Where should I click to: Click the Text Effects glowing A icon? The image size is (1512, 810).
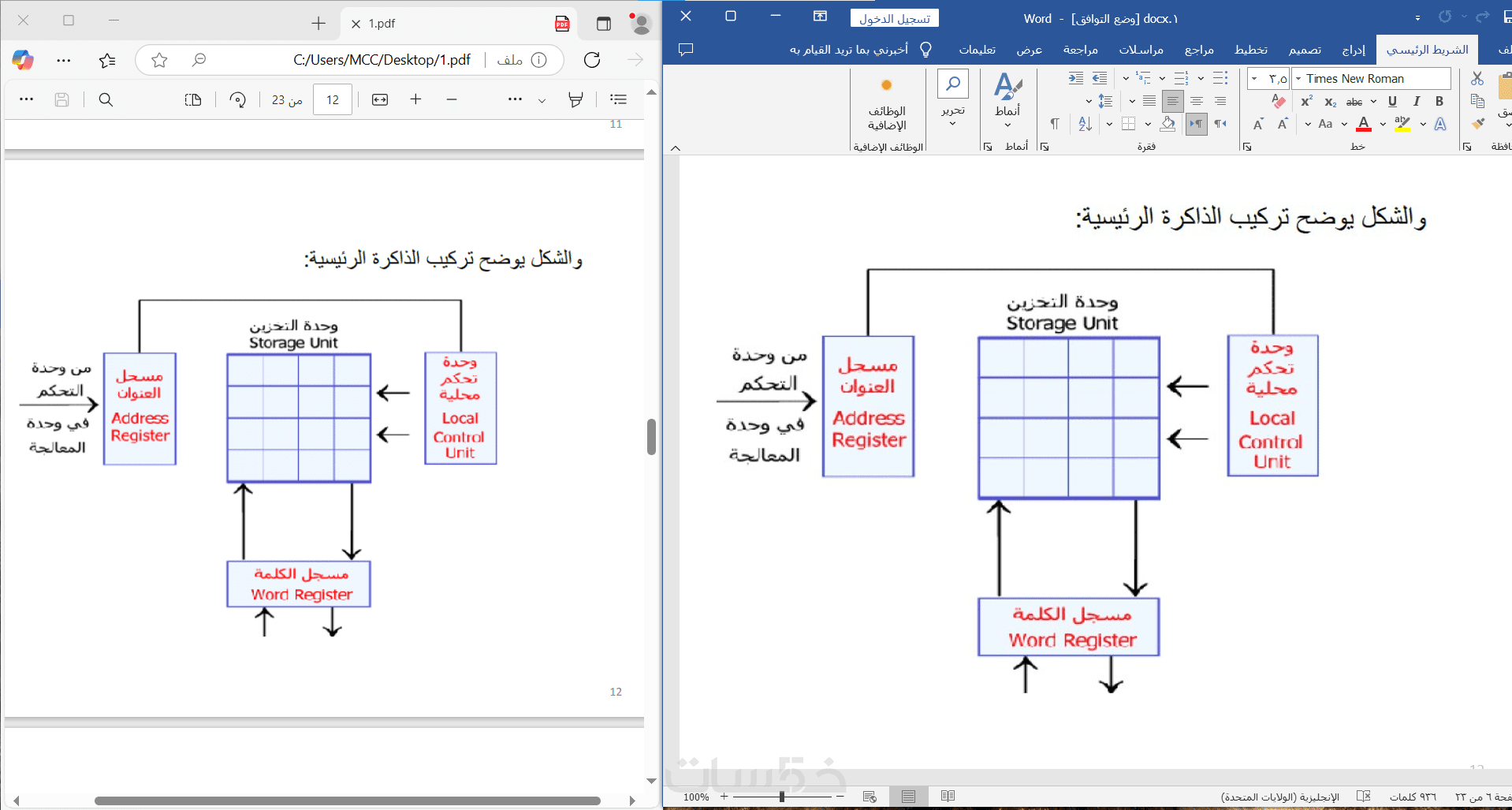click(x=1440, y=124)
